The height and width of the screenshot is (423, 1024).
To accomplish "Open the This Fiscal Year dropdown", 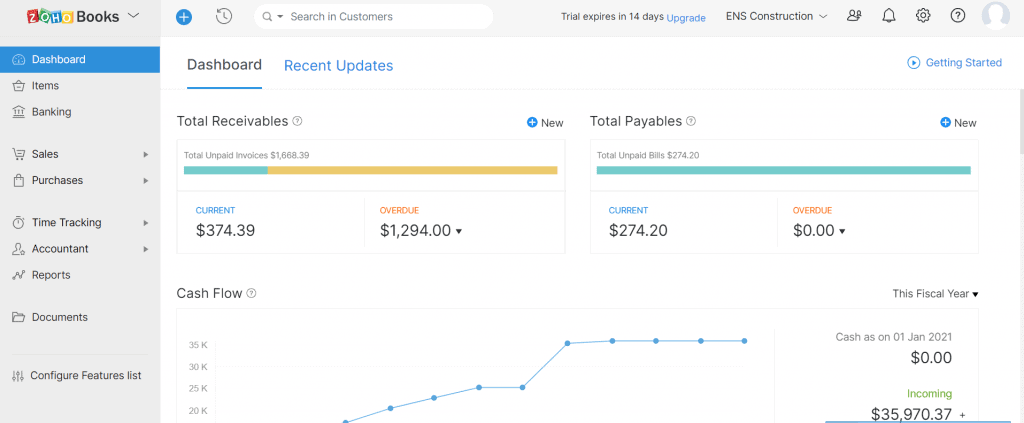I will point(935,294).
